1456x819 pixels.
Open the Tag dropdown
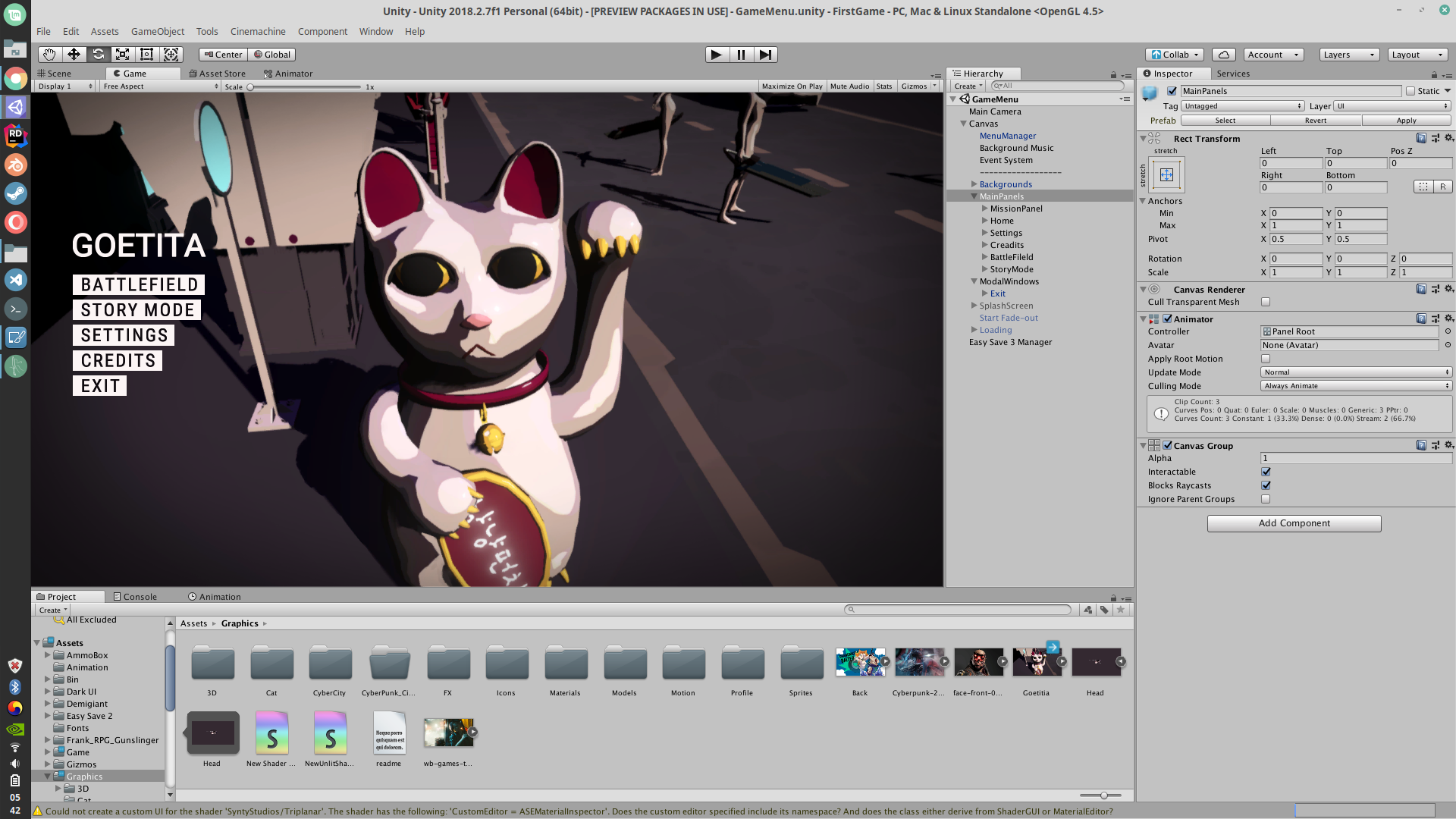click(1243, 106)
